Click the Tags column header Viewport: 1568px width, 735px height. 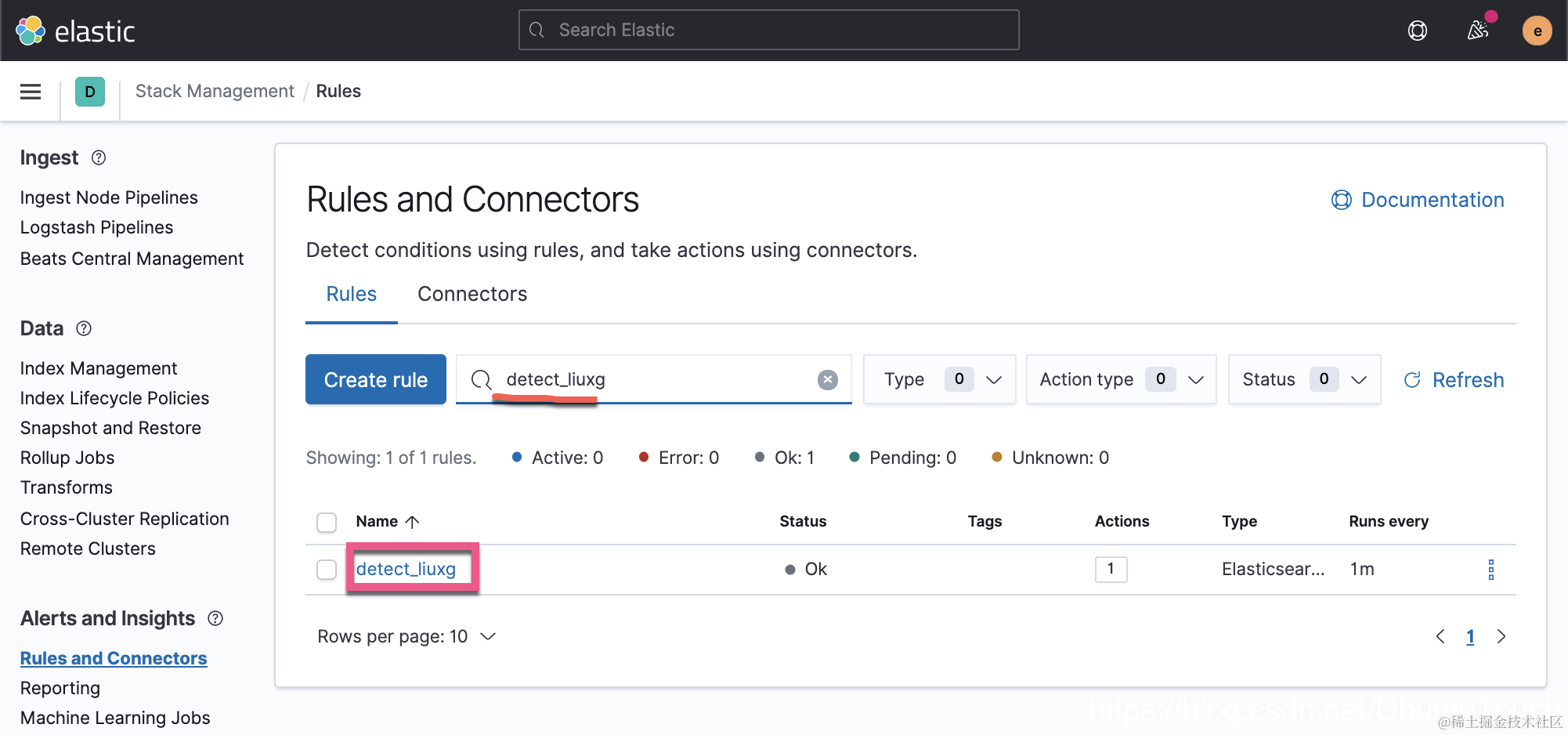coord(985,521)
